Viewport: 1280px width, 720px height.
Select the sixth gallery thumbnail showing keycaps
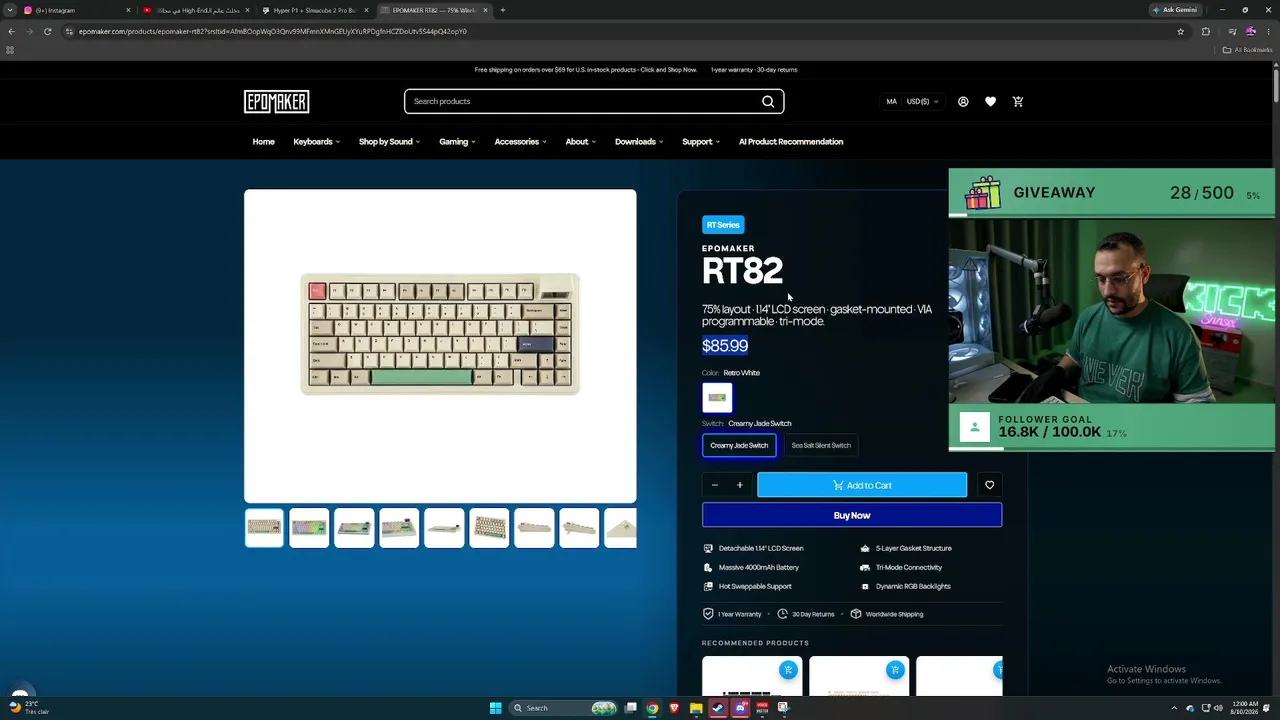489,528
